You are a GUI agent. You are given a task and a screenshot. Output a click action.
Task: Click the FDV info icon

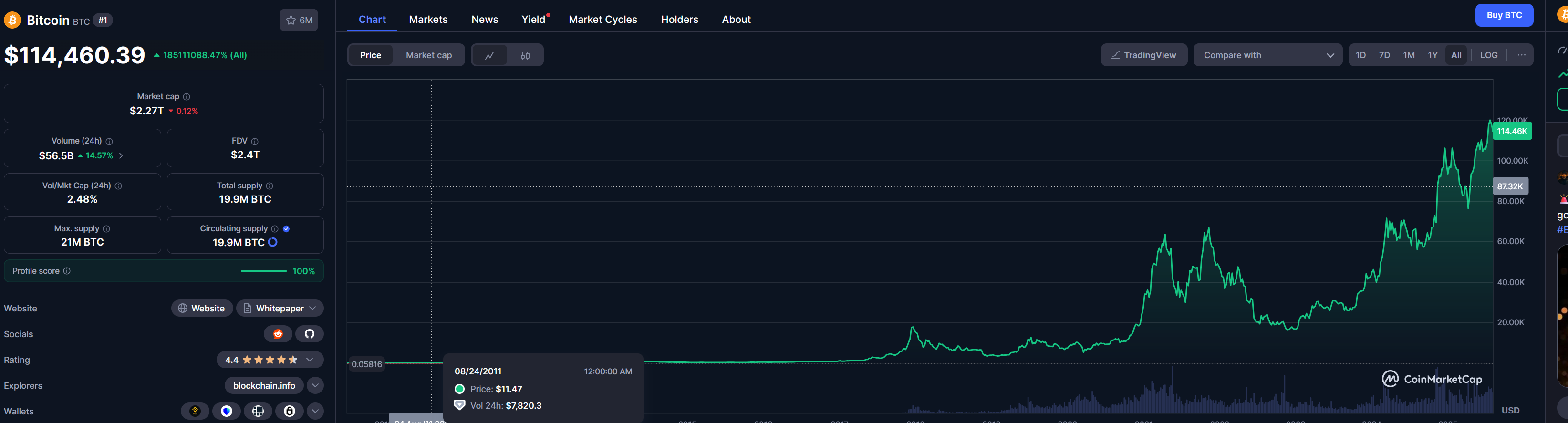pos(255,141)
